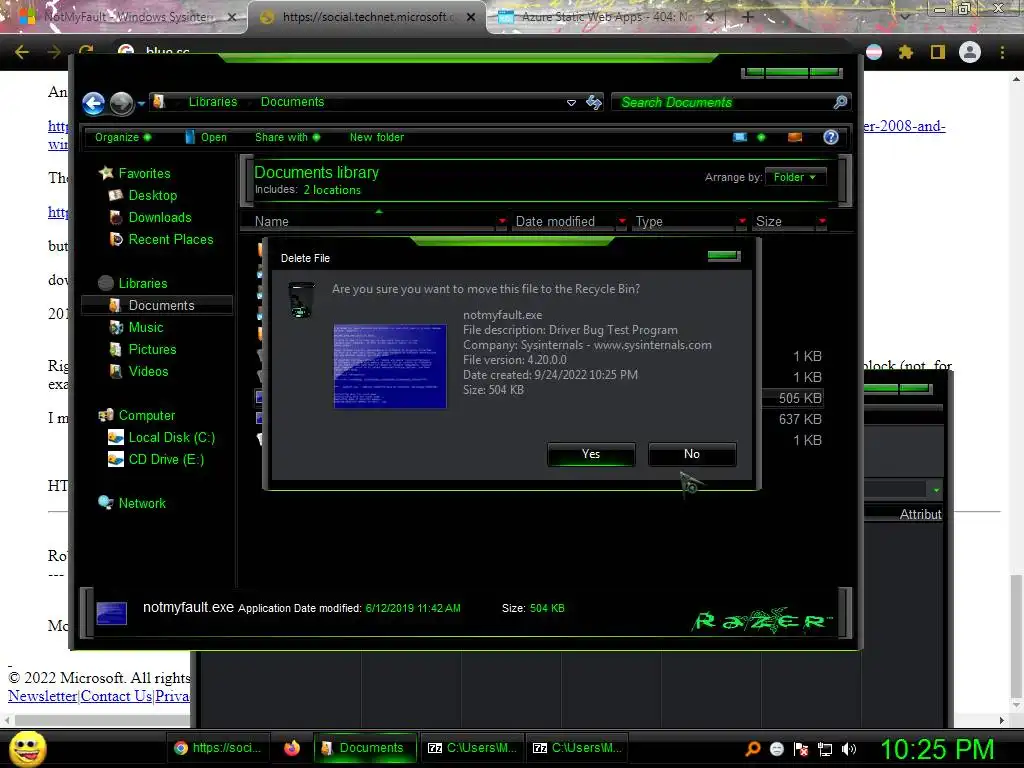Click the Action Center flag tray icon
This screenshot has width=1024, height=768.
[801, 749]
